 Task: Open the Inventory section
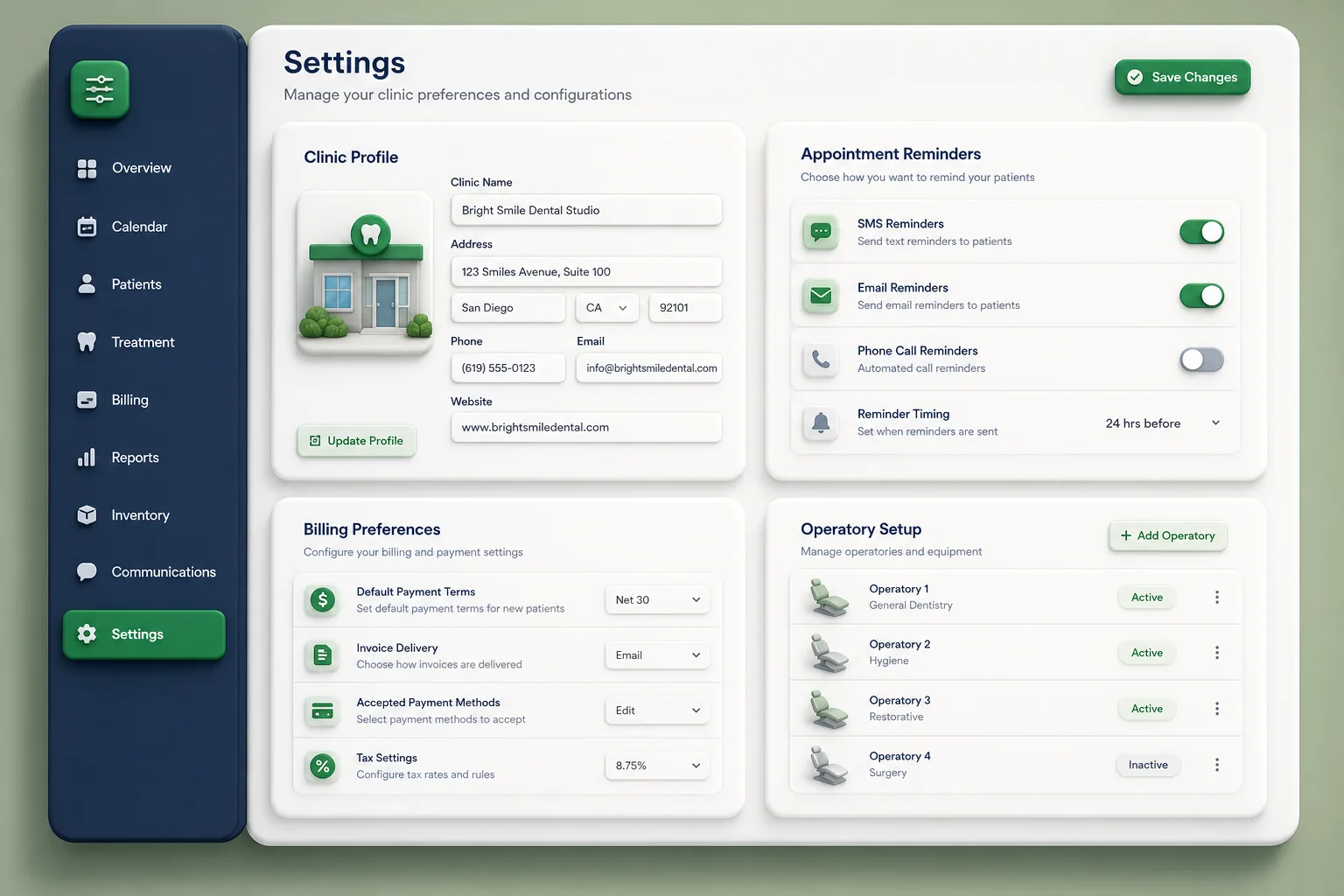(x=140, y=515)
